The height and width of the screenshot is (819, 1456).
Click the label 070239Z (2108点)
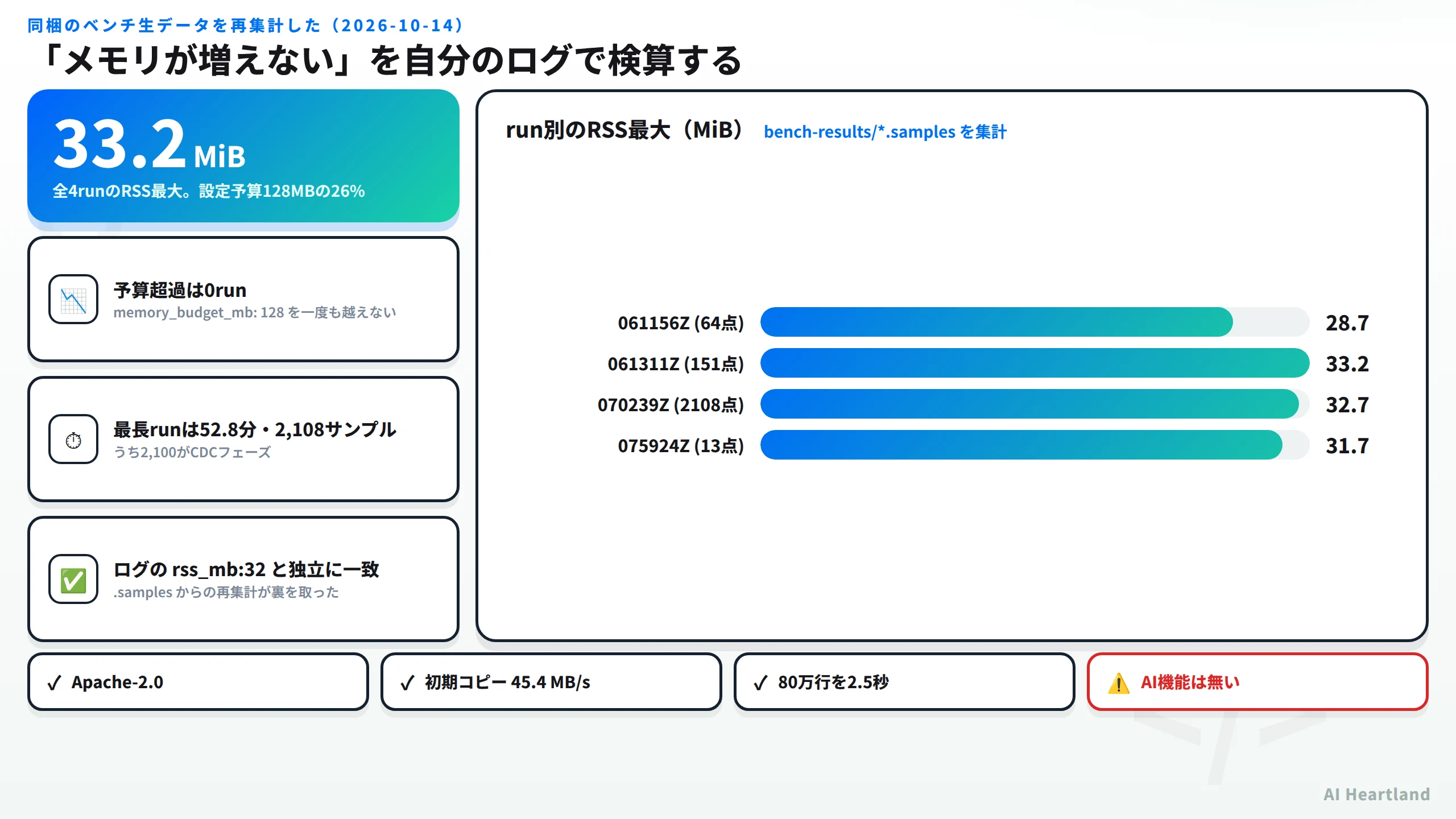pos(671,405)
